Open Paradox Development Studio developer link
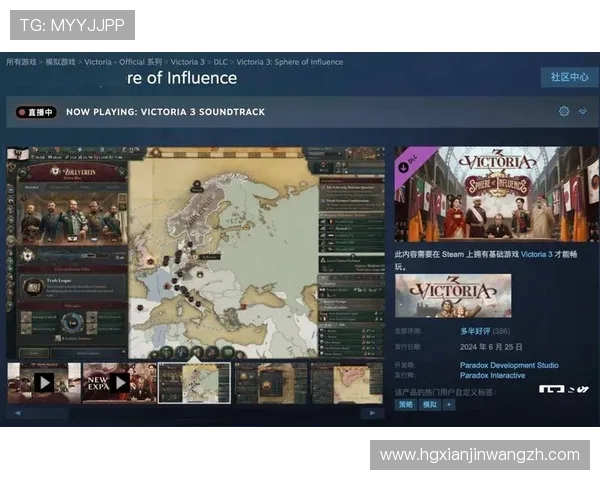The height and width of the screenshot is (480, 600). [509, 365]
